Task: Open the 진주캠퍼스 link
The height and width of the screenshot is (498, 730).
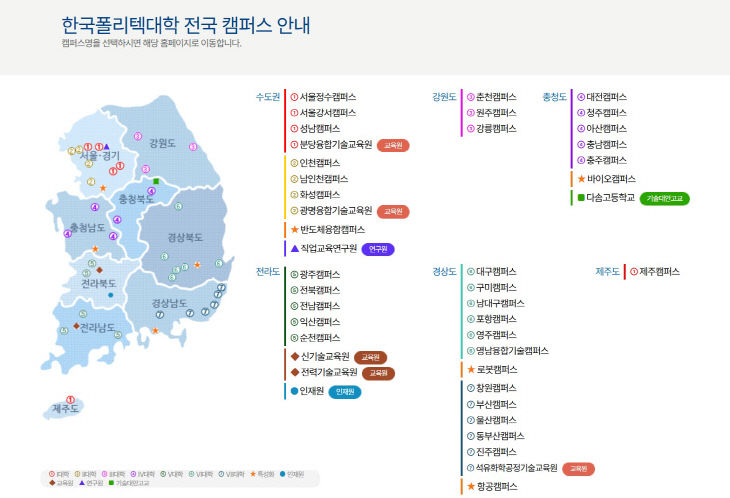Action: coord(496,451)
